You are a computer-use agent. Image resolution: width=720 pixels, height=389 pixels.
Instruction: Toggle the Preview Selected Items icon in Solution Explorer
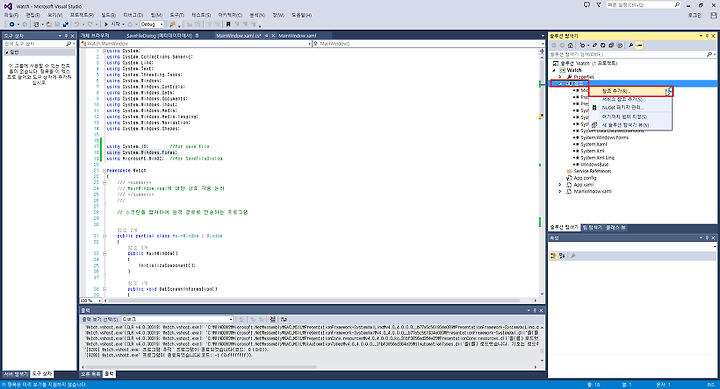[x=639, y=45]
